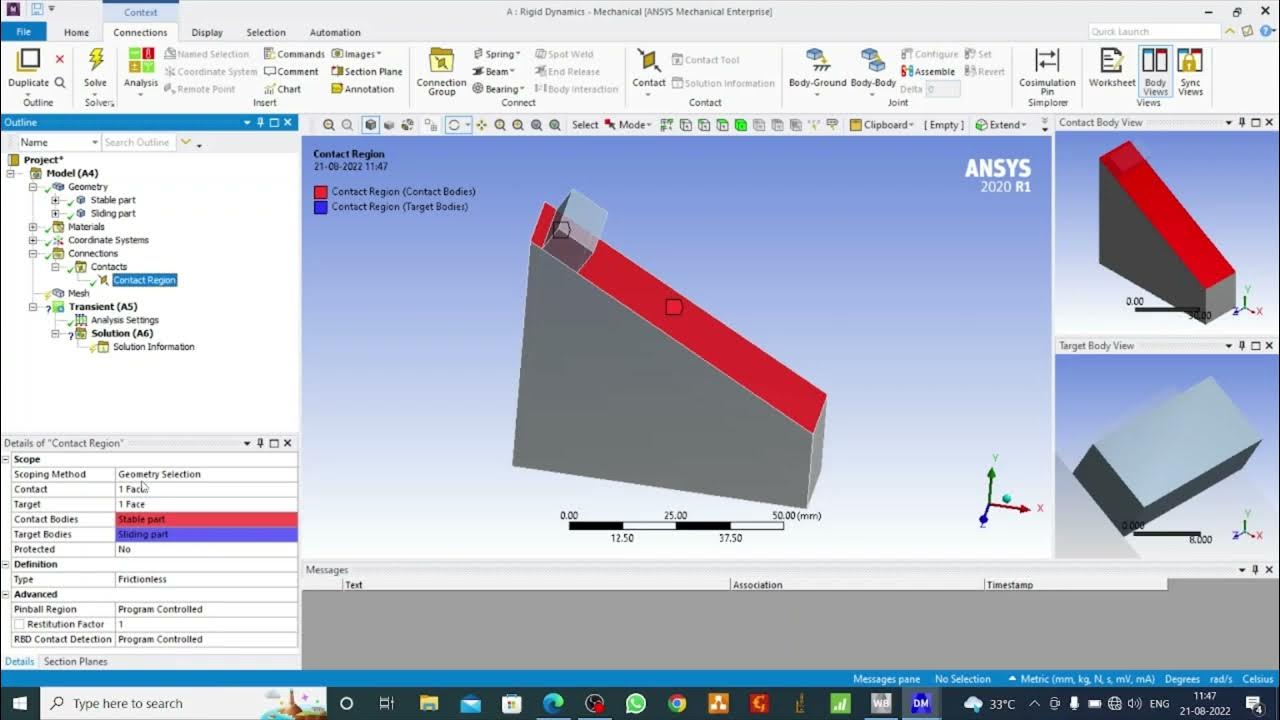Screen dimensions: 1280x720
Task: Open the Clipboard dropdown
Action: click(881, 125)
